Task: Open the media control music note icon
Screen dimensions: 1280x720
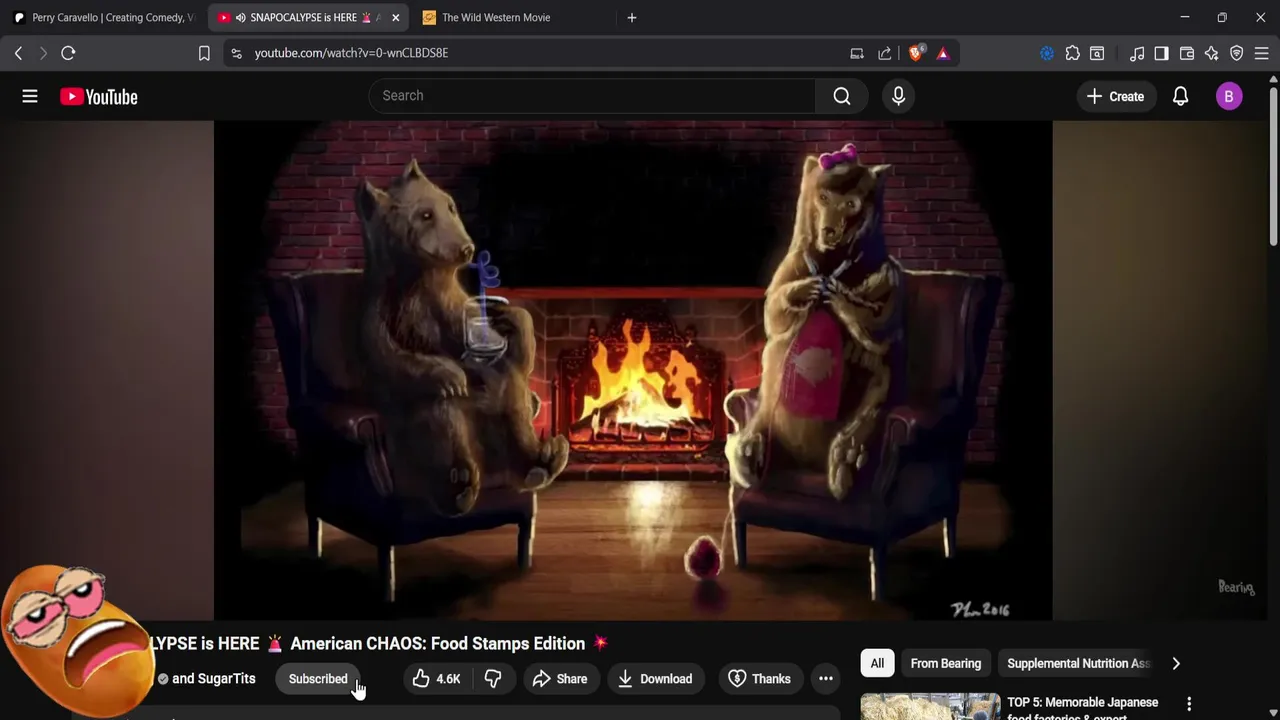Action: (1137, 53)
